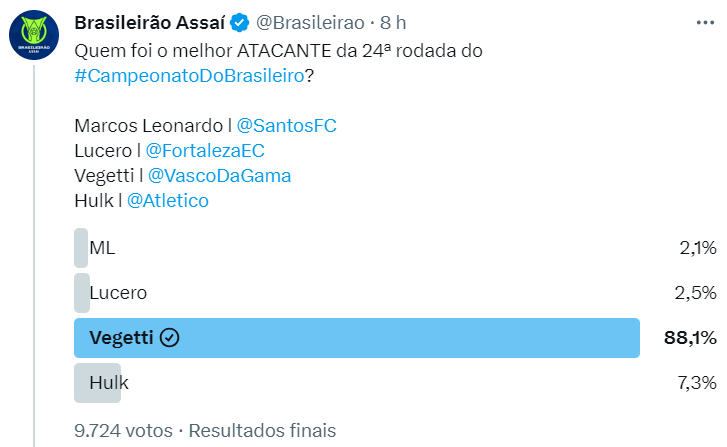Viewport: 727px width, 447px height.
Task: Click the 88,1% result percentage
Action: [x=690, y=338]
